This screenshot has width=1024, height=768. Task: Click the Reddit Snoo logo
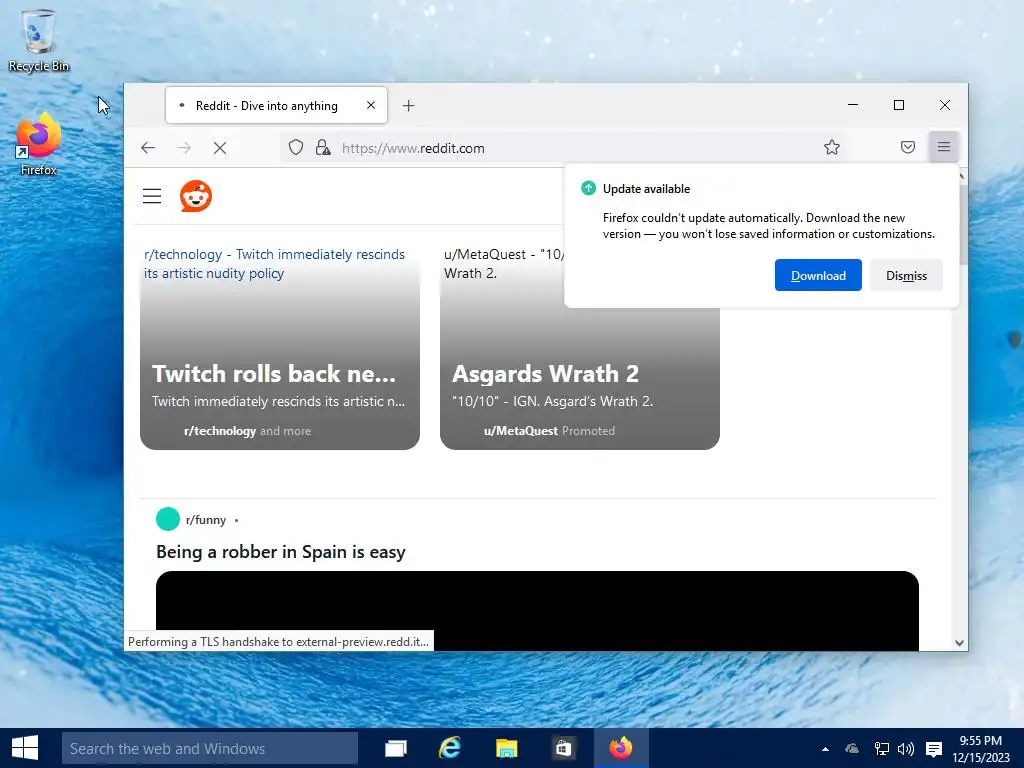[x=196, y=196]
